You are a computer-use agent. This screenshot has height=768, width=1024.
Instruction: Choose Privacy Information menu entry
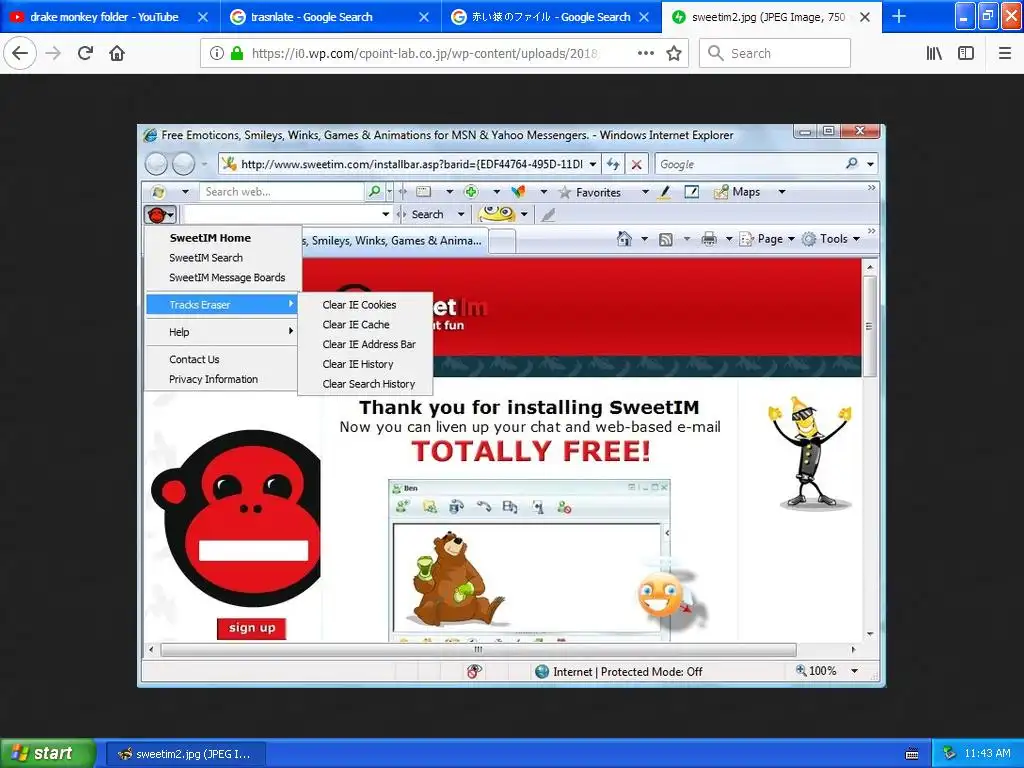click(x=214, y=379)
